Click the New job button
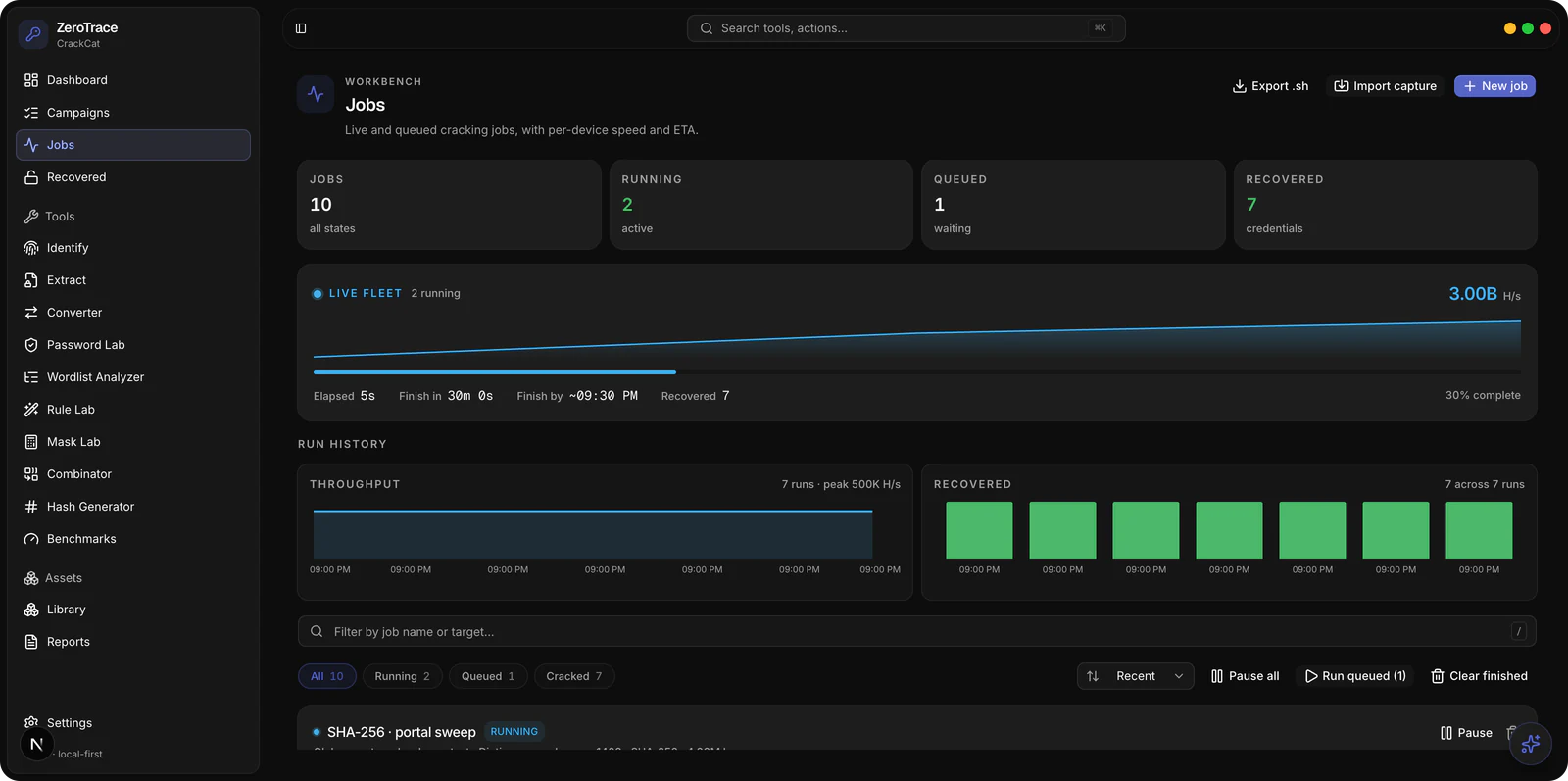1568x781 pixels. (1494, 86)
